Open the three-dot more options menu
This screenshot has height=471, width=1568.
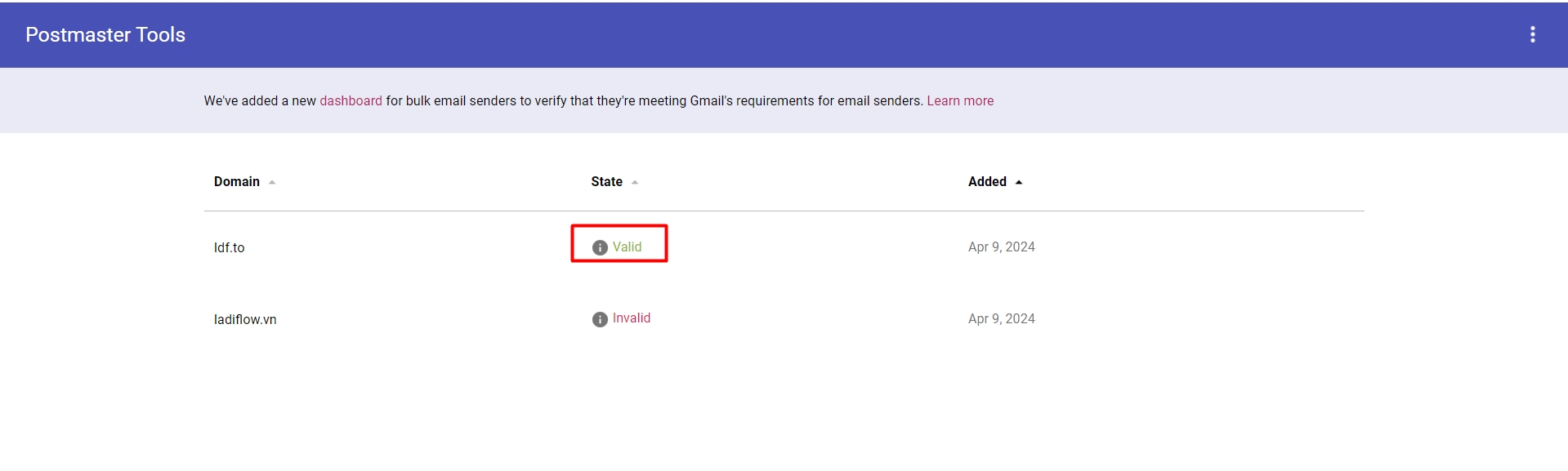point(1532,34)
